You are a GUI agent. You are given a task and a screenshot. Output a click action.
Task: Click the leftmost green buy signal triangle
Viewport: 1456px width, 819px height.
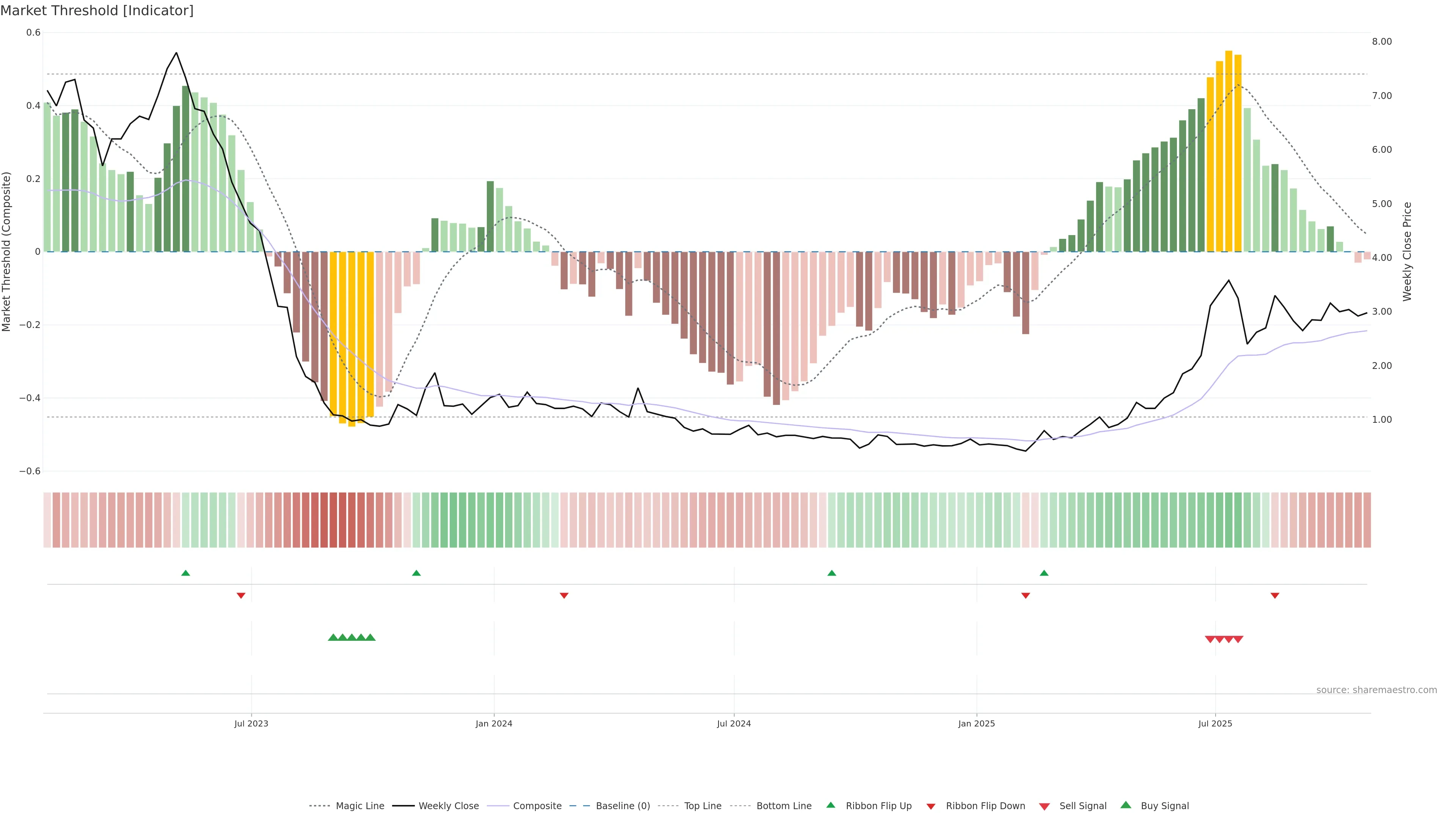pos(333,637)
